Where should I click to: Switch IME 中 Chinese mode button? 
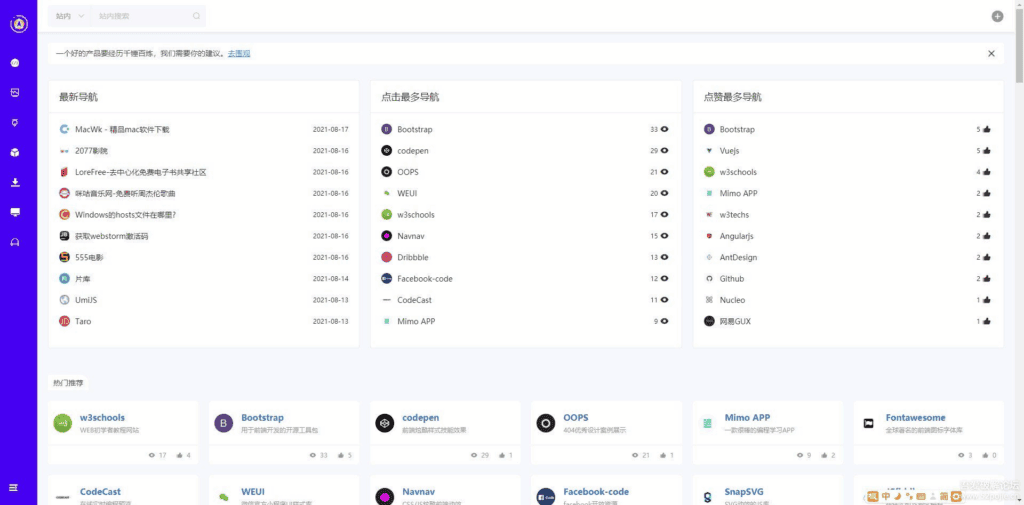click(886, 496)
